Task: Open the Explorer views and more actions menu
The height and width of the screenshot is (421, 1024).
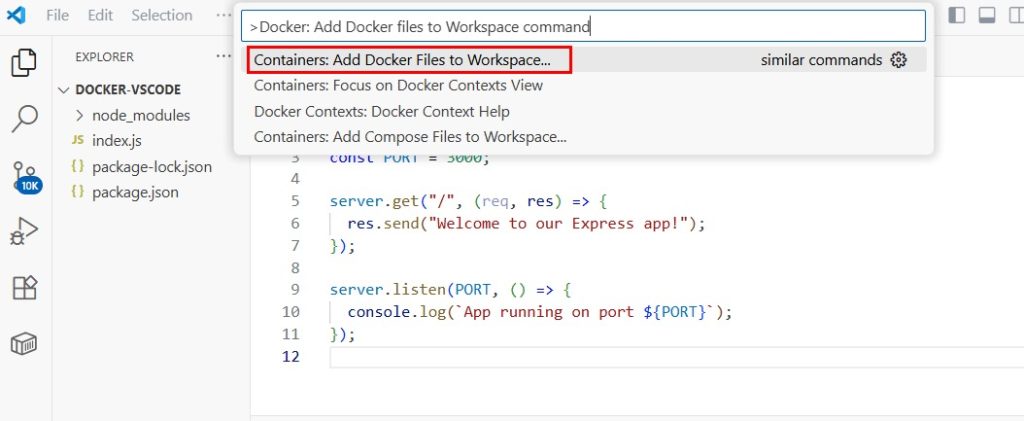Action: 222,57
